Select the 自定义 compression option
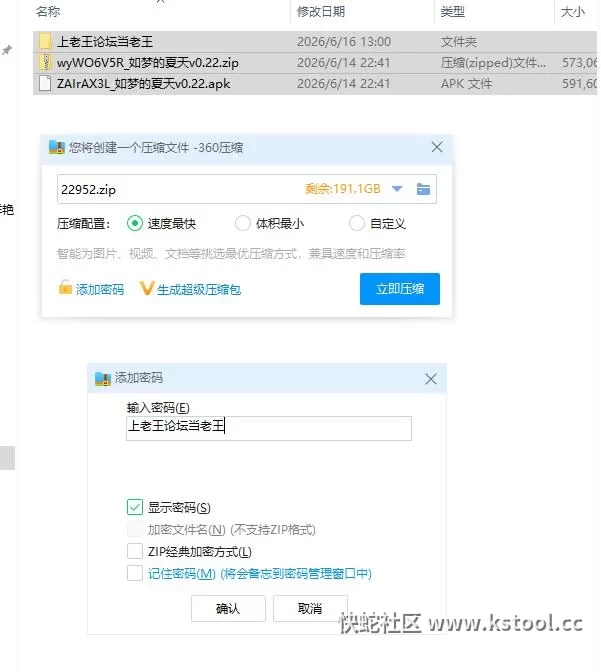The width and height of the screenshot is (601, 672). coord(357,223)
